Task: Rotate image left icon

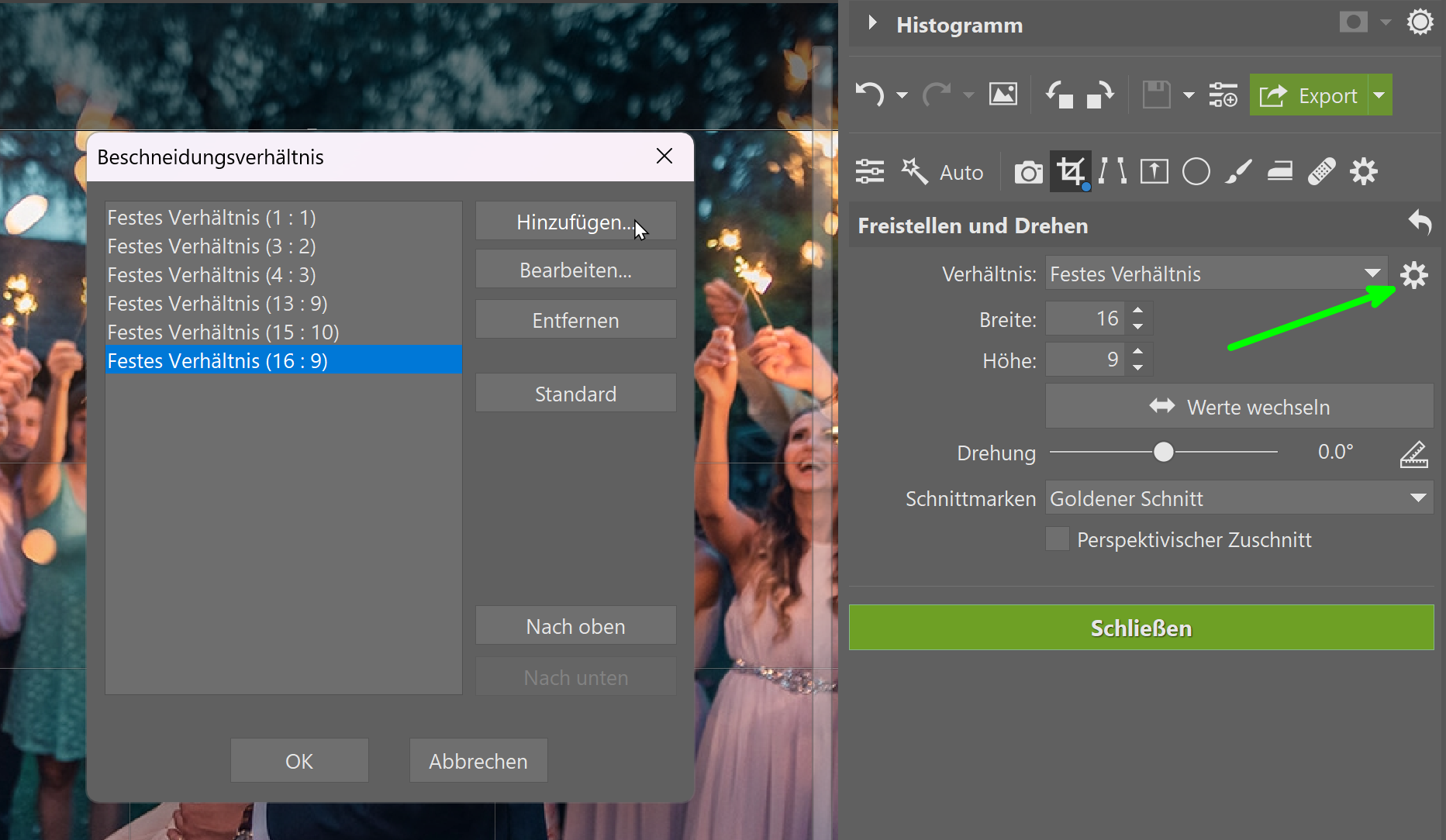Action: click(1059, 95)
